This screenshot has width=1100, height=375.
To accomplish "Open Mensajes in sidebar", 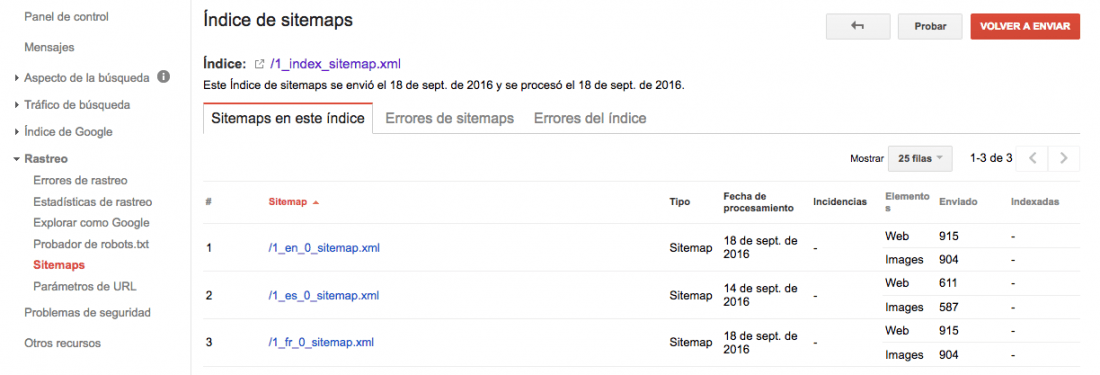I will (x=49, y=47).
